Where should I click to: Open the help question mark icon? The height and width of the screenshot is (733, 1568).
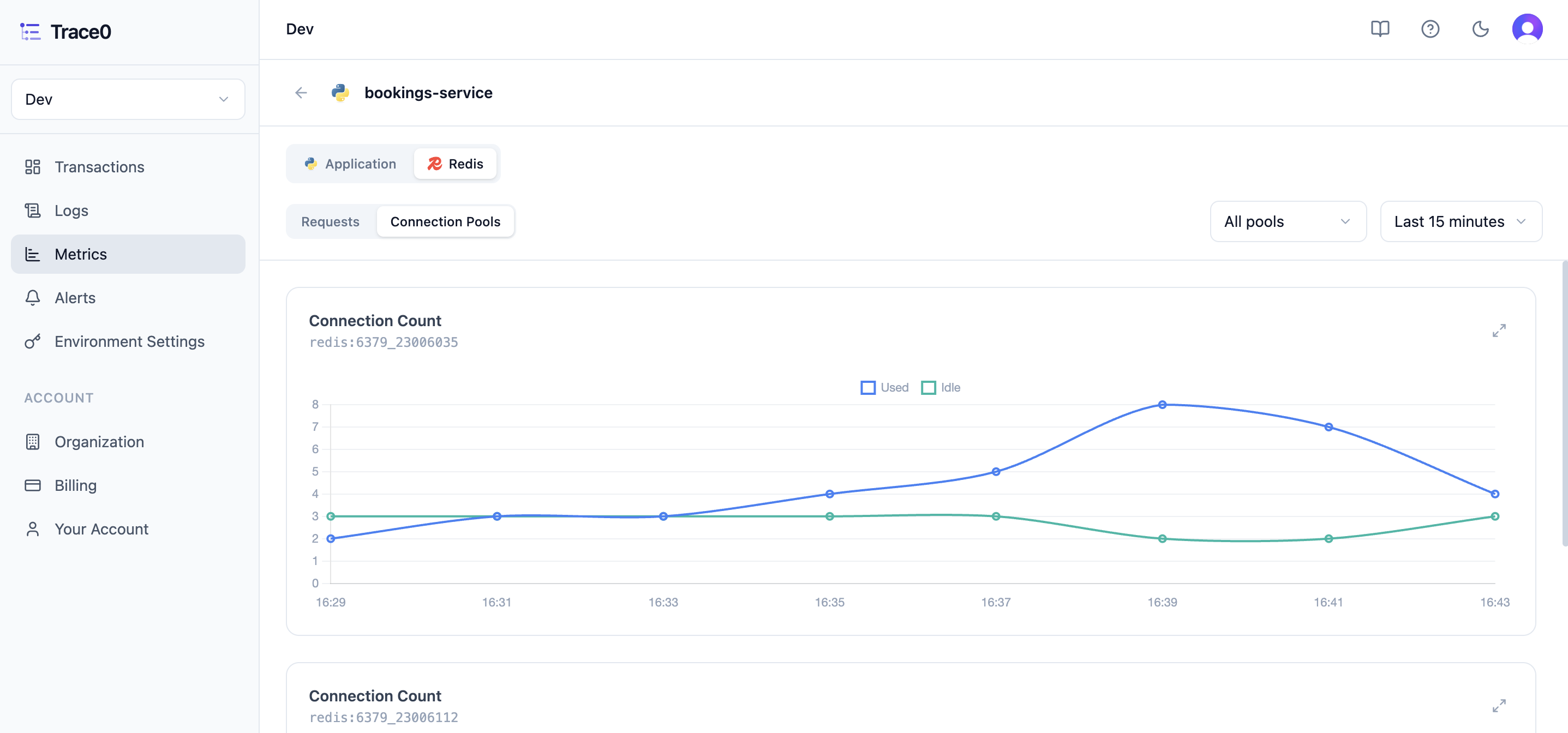point(1430,28)
